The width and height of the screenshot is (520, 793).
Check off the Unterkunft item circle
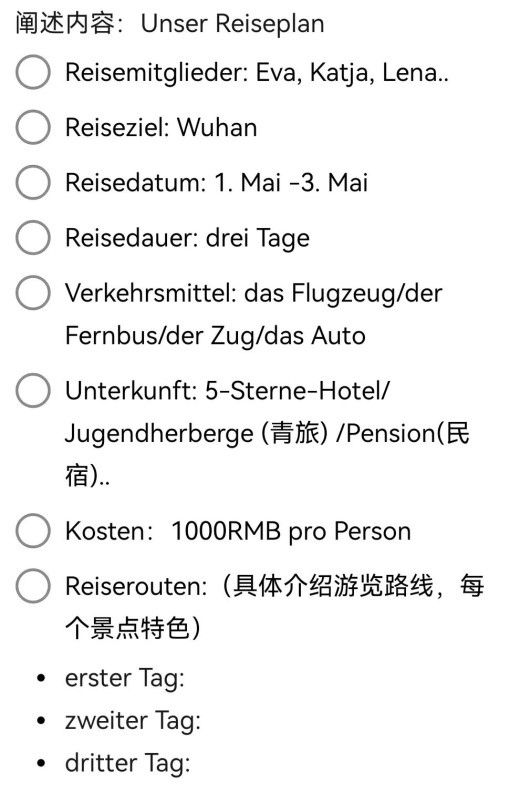(33, 390)
